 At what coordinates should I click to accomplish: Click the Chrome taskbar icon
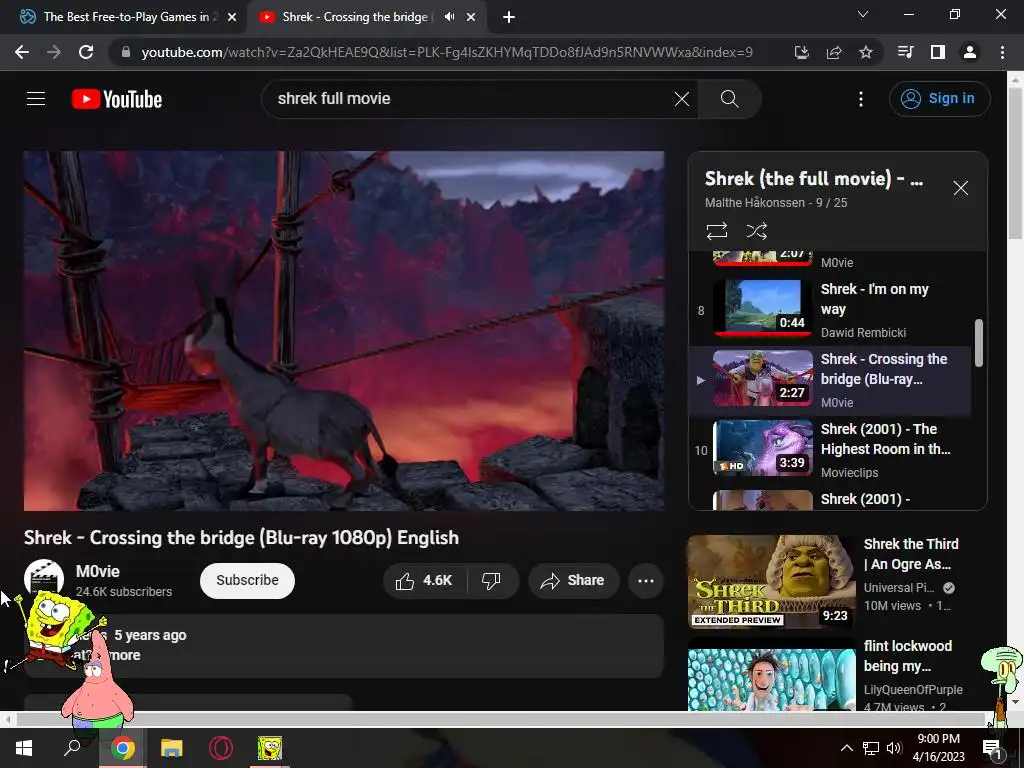click(122, 748)
